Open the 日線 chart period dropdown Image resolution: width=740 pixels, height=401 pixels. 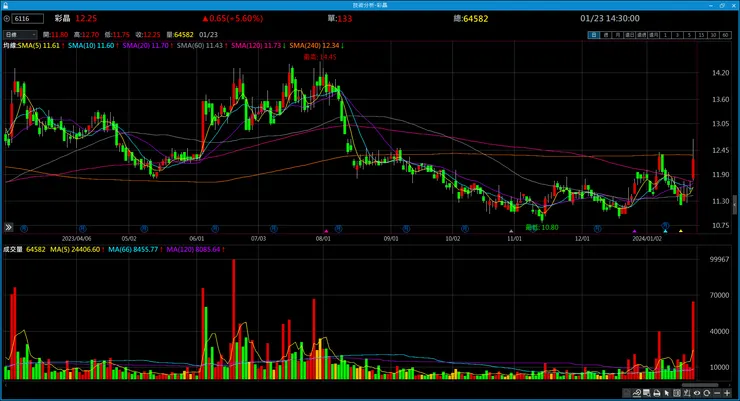click(x=20, y=34)
